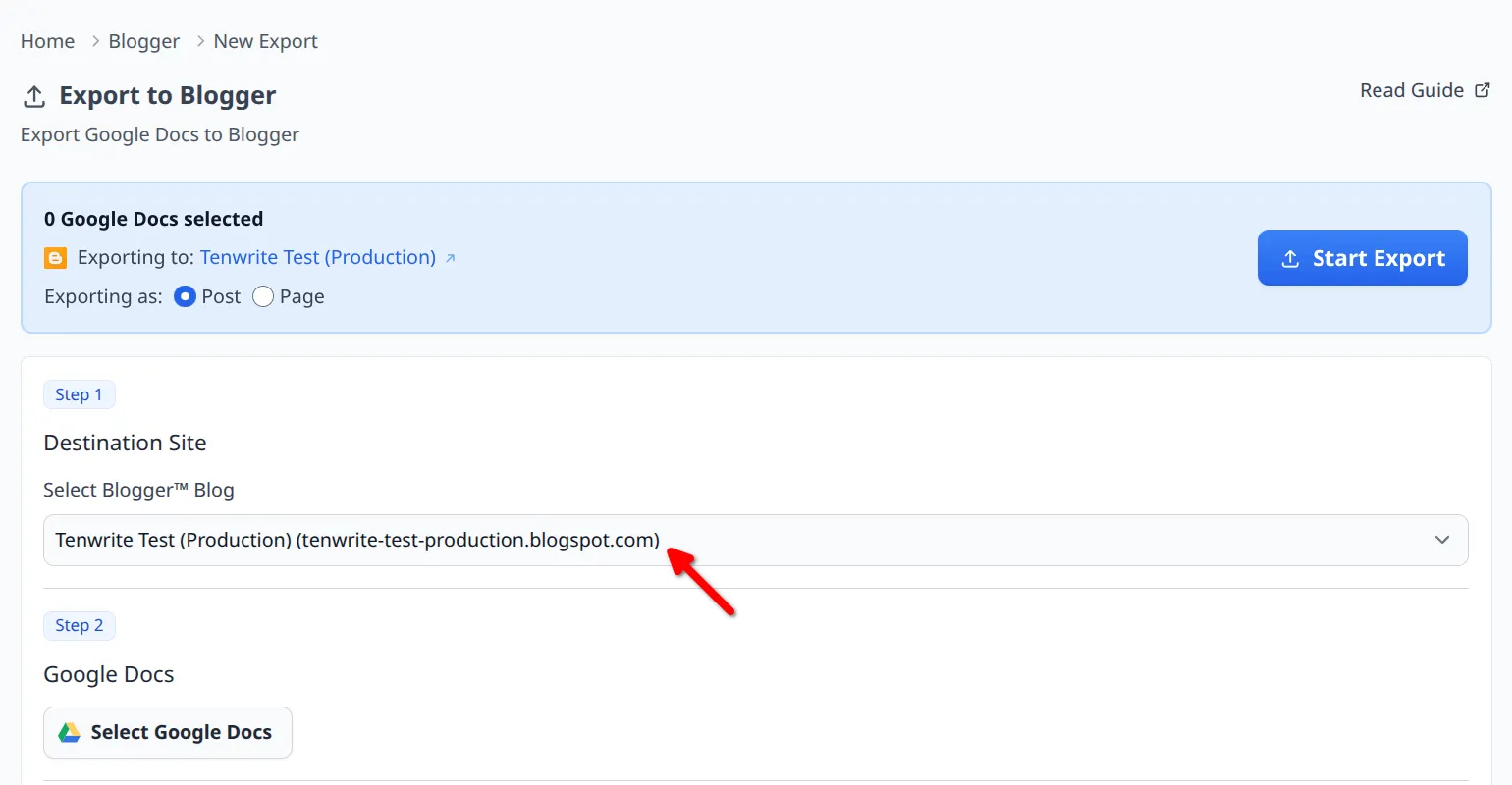Open Blogger from the breadcrumb trail
Viewport: 1512px width, 785px height.
click(x=143, y=41)
